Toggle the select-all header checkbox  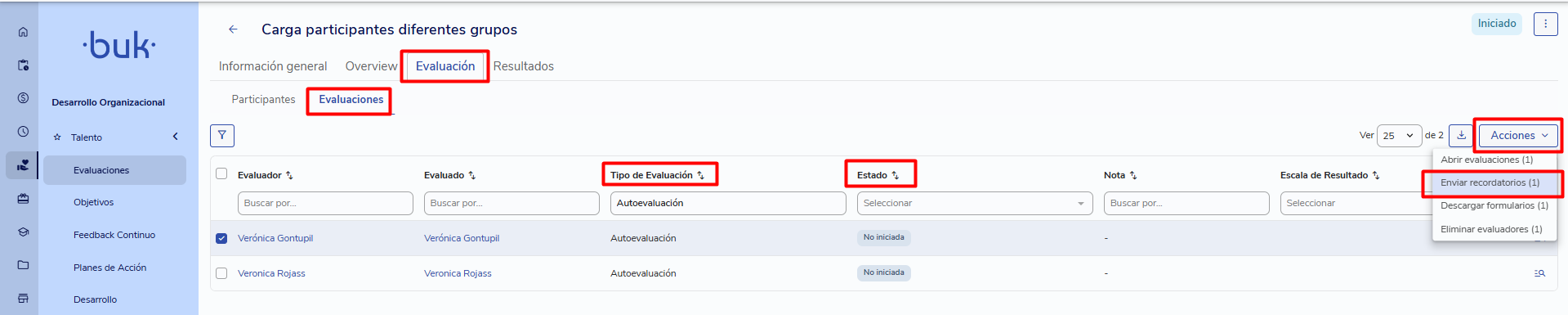click(x=221, y=173)
